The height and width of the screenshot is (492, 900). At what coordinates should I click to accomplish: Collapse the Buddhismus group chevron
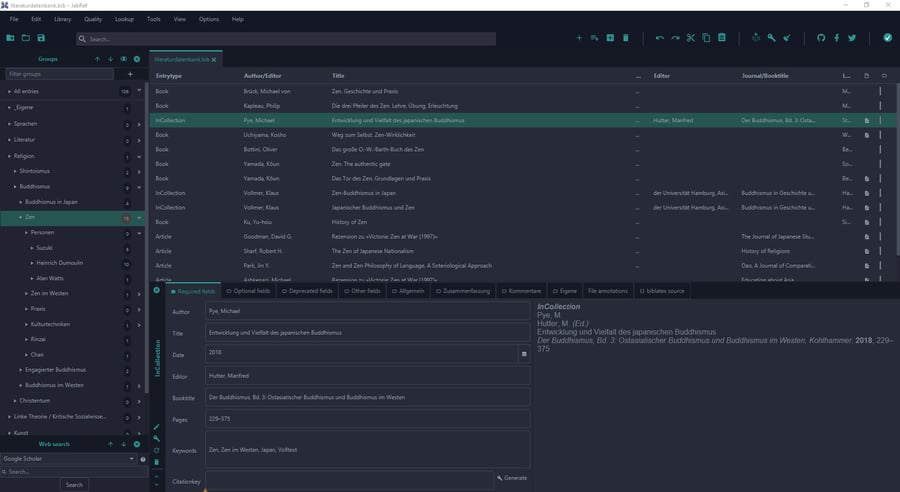pyautogui.click(x=139, y=187)
